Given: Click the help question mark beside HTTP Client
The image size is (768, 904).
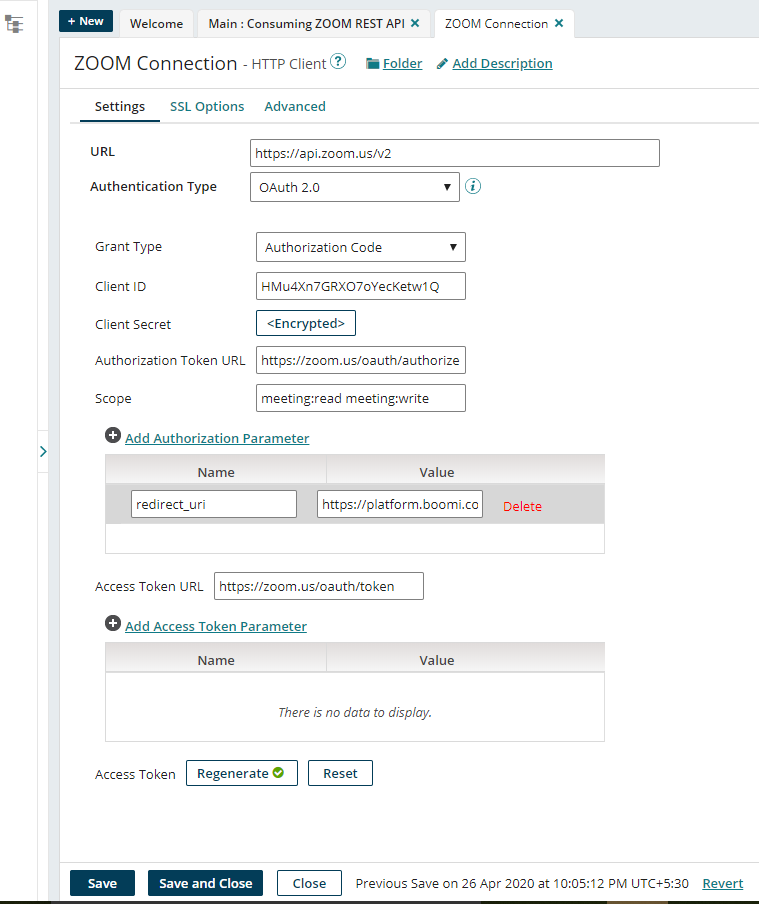Looking at the screenshot, I should 338,63.
